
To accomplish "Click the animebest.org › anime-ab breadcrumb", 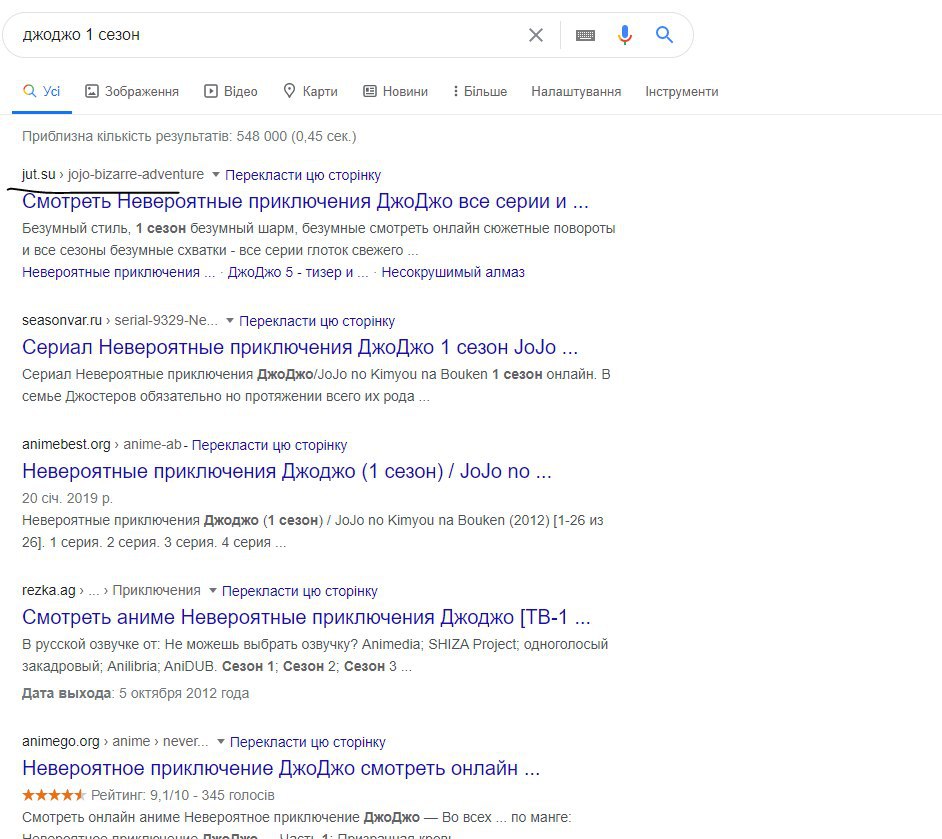I will [102, 444].
